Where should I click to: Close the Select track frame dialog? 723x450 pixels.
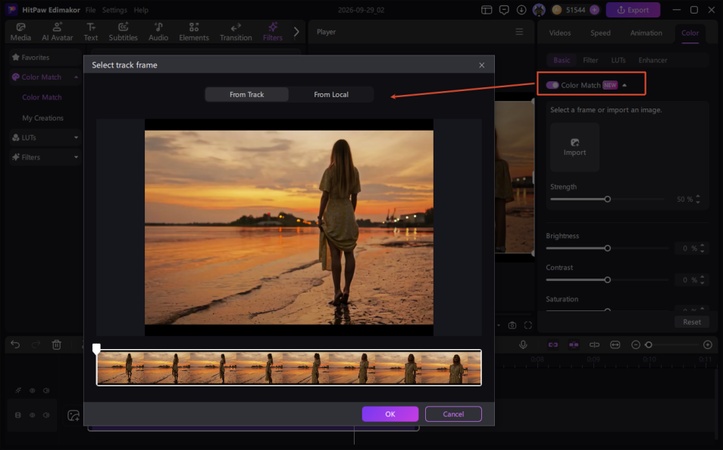point(481,65)
